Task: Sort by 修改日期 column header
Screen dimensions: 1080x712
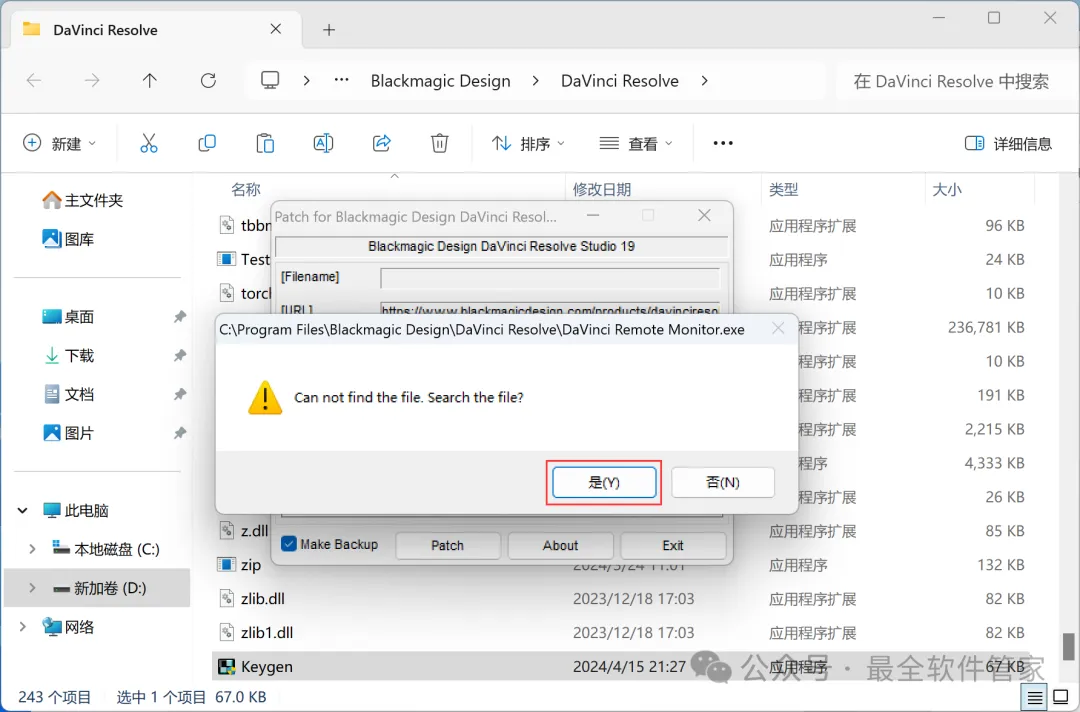Action: click(x=601, y=189)
